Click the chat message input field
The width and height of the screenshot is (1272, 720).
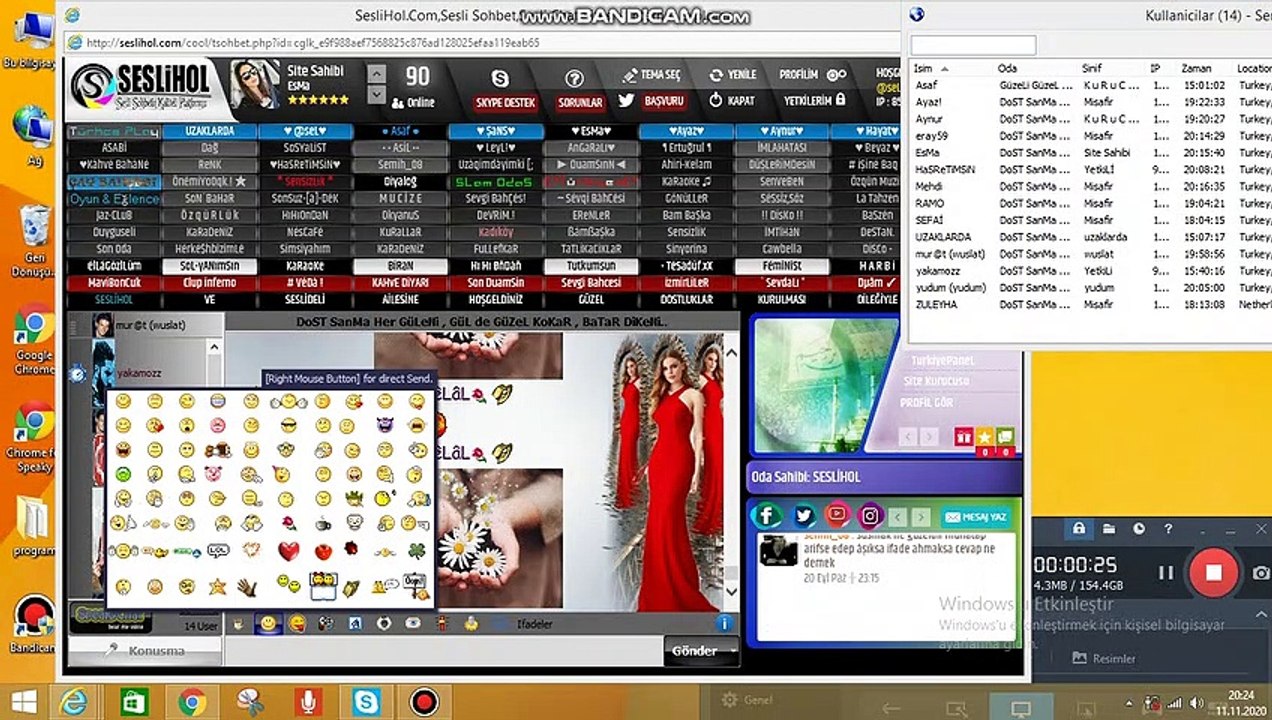tap(442, 651)
